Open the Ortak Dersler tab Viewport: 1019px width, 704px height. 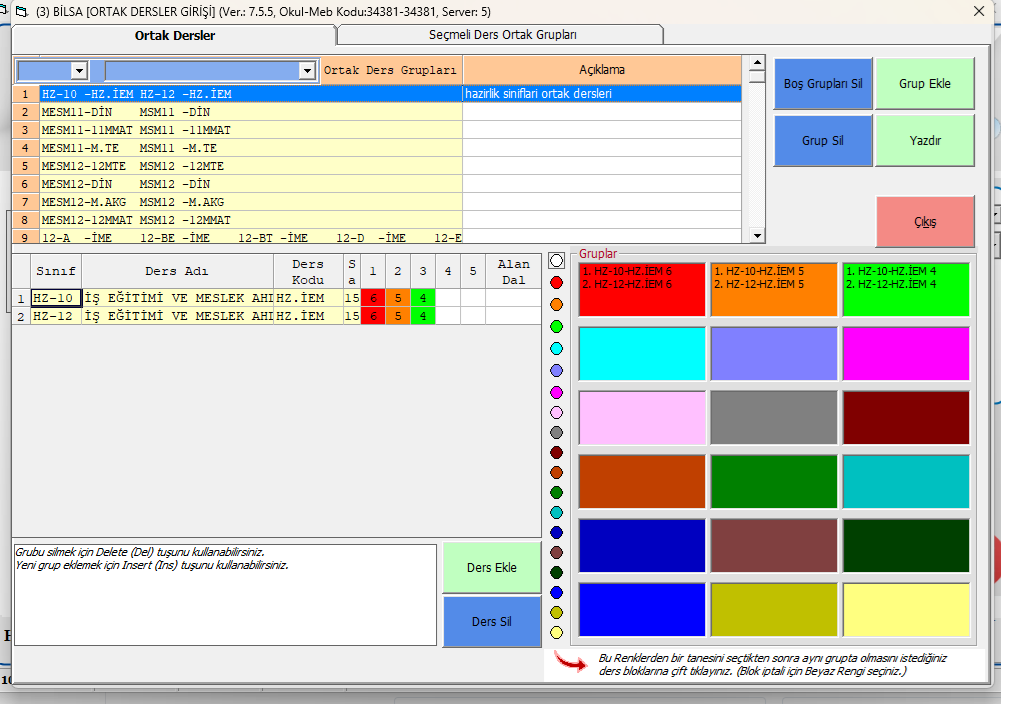[x=175, y=35]
